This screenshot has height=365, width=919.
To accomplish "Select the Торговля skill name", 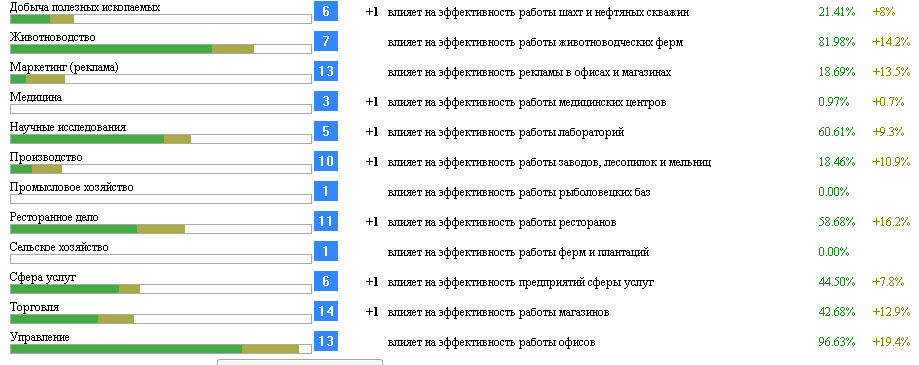I will pos(35,307).
